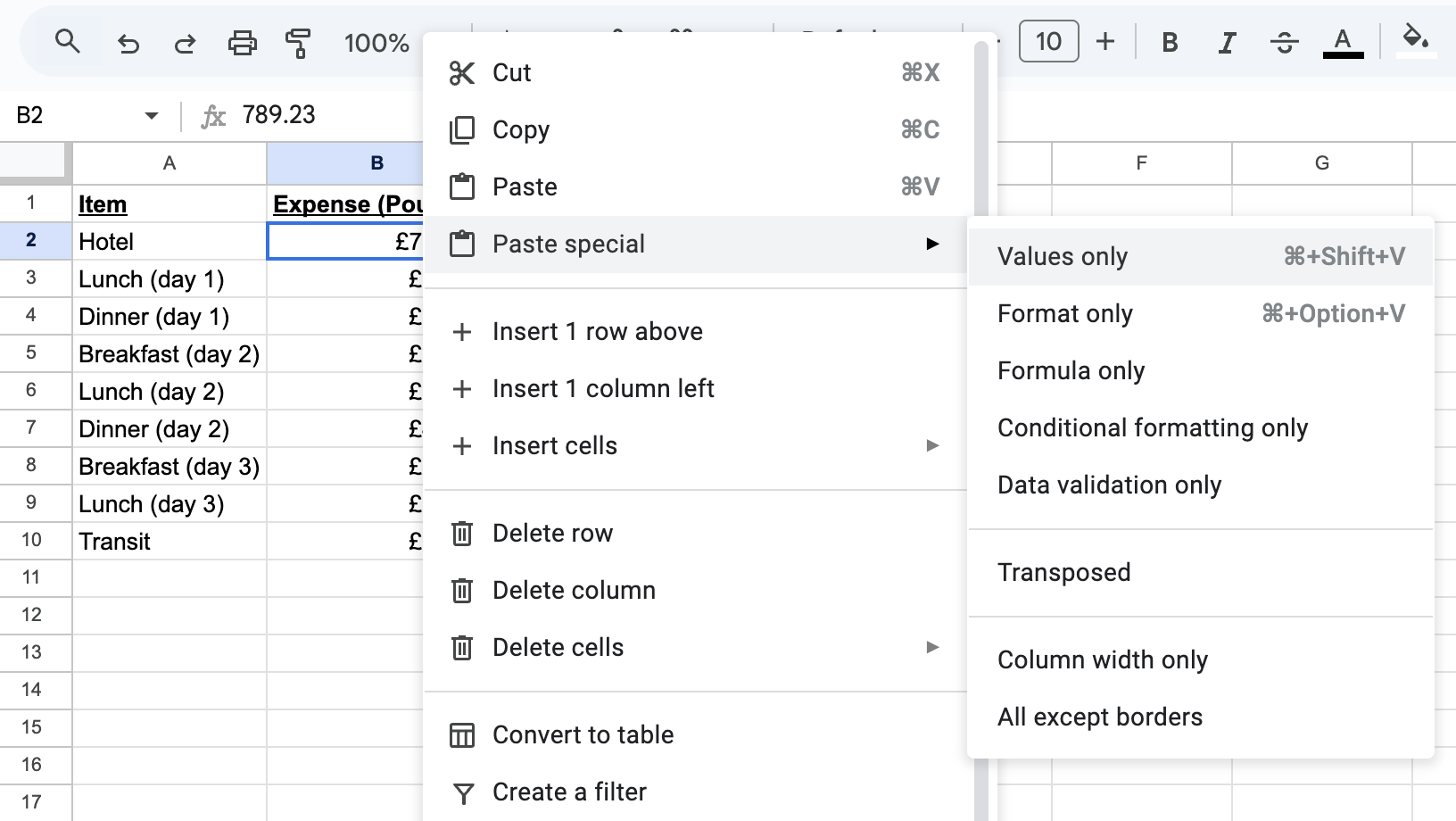Toggle strikethrough formatting
This screenshot has height=821, width=1456.
click(1284, 42)
